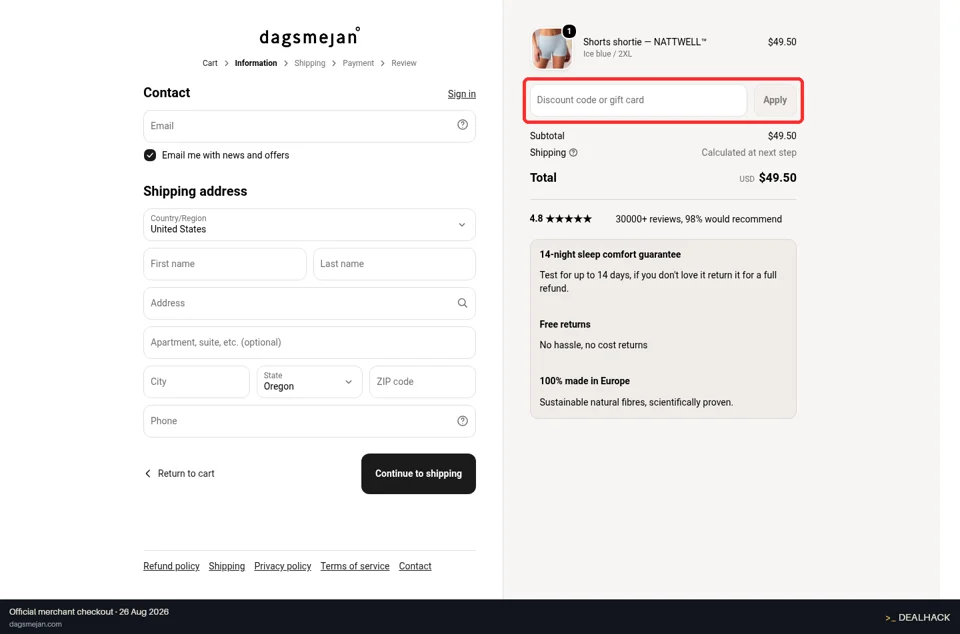Focus the Phone input field
Screen dimensions: 960x634
click(x=309, y=421)
